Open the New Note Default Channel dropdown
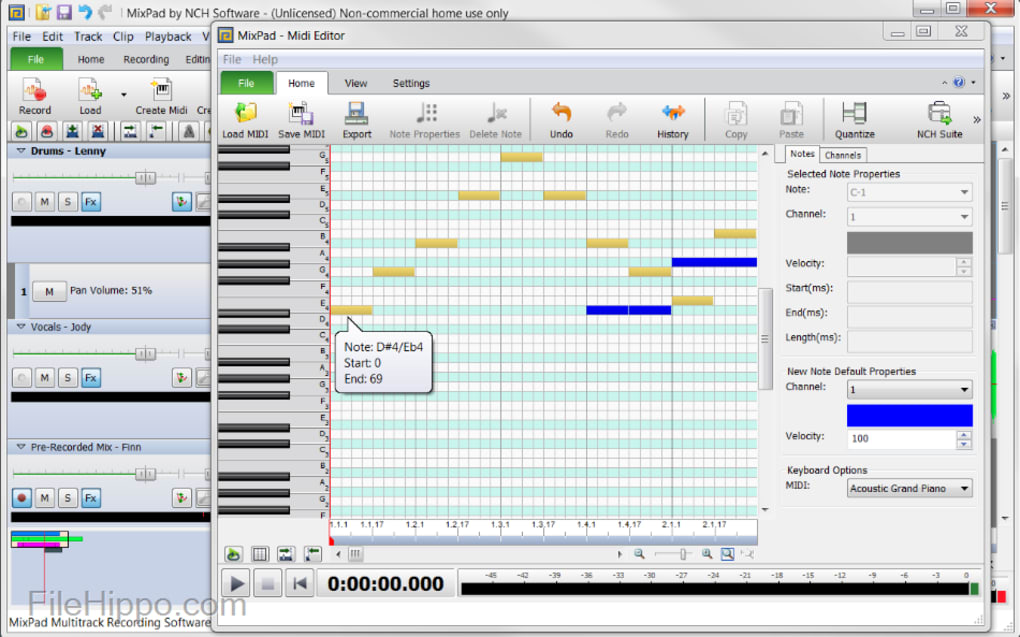1020x637 pixels. click(908, 389)
